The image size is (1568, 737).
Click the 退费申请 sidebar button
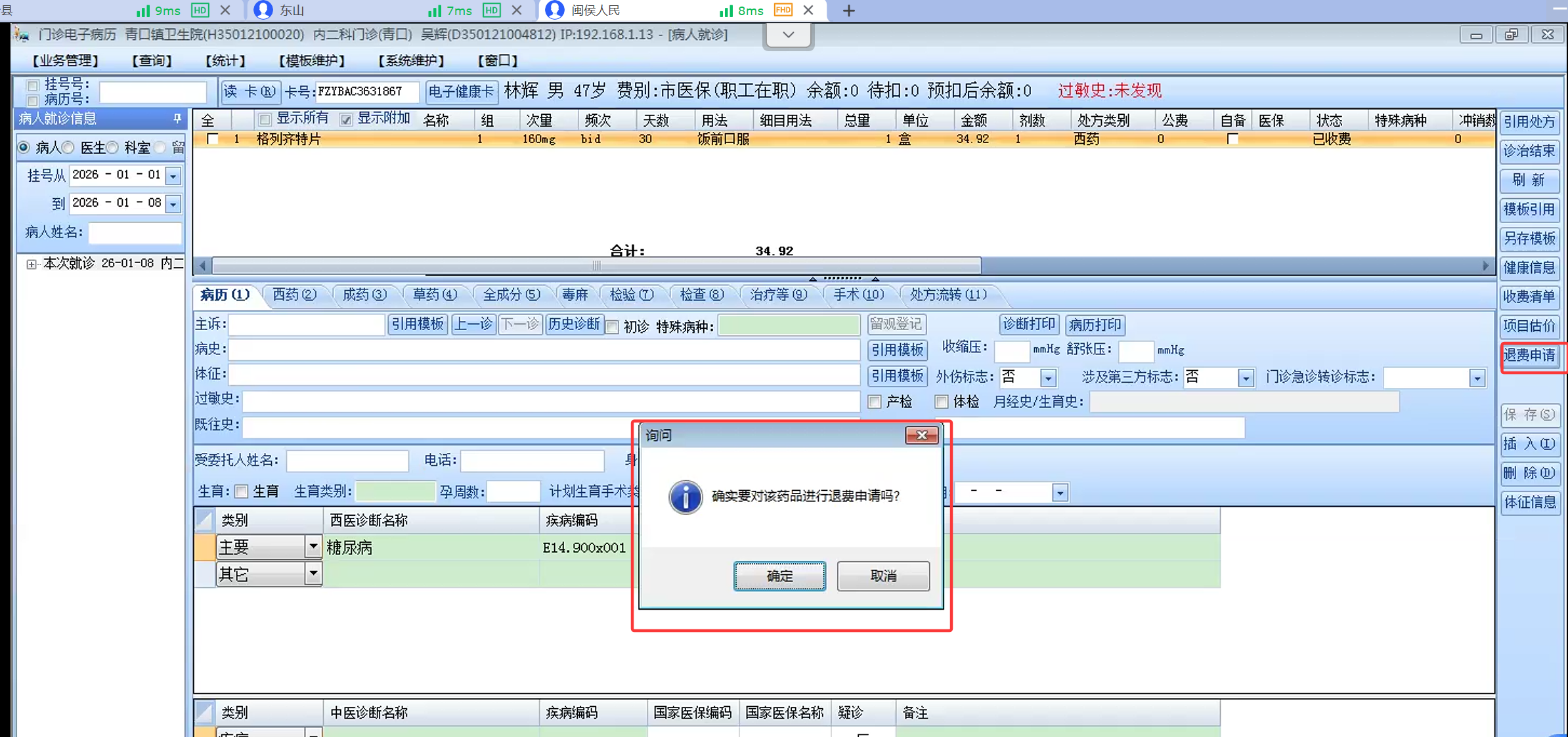pyautogui.click(x=1529, y=356)
